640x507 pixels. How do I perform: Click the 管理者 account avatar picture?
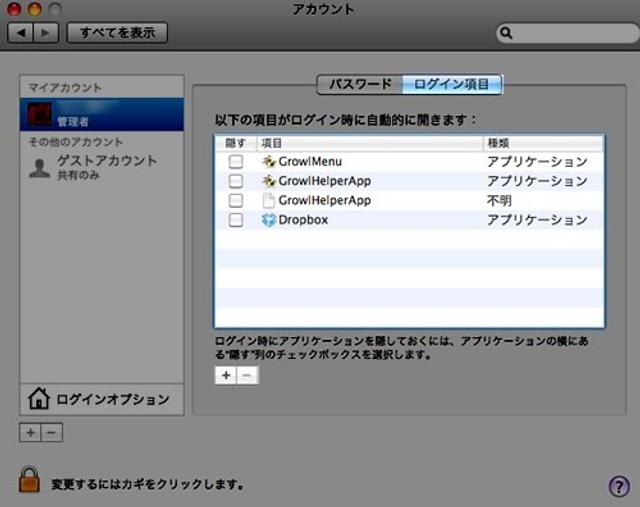coord(39,116)
